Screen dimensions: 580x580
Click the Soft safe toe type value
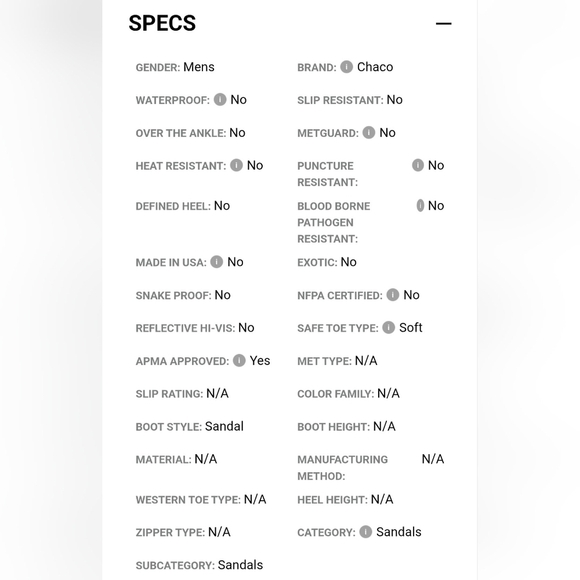(x=411, y=327)
